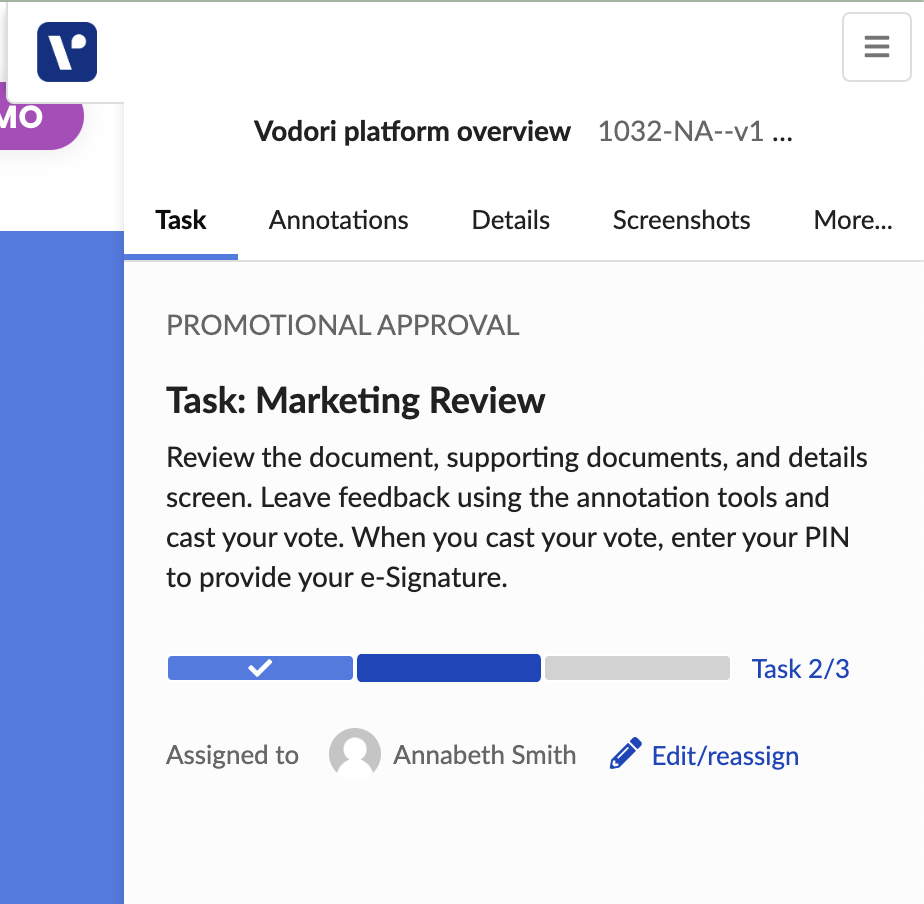Image resolution: width=924 pixels, height=904 pixels.
Task: Select the Task tab
Action: [x=180, y=220]
